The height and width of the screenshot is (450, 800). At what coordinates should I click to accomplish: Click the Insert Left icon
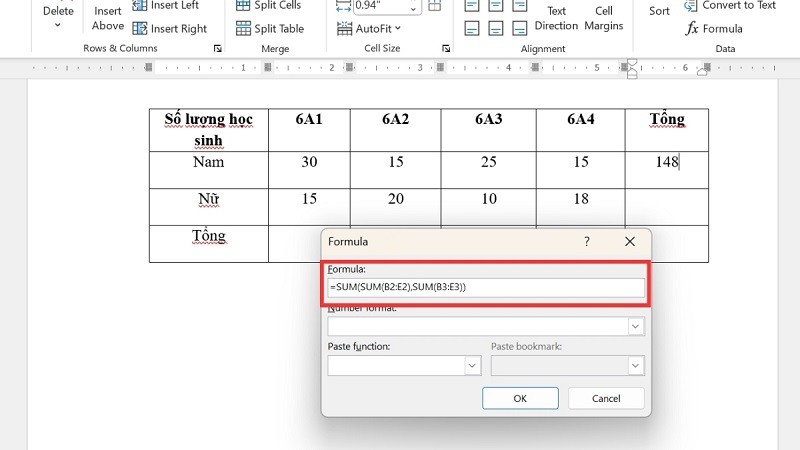[140, 5]
